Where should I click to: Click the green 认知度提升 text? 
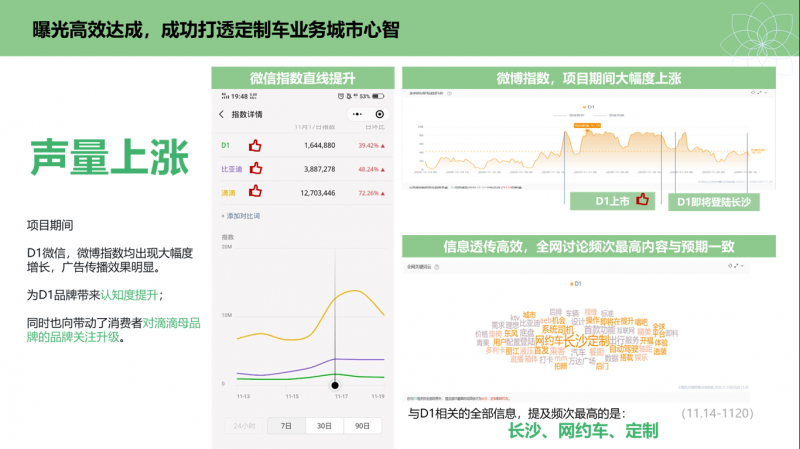click(129, 295)
